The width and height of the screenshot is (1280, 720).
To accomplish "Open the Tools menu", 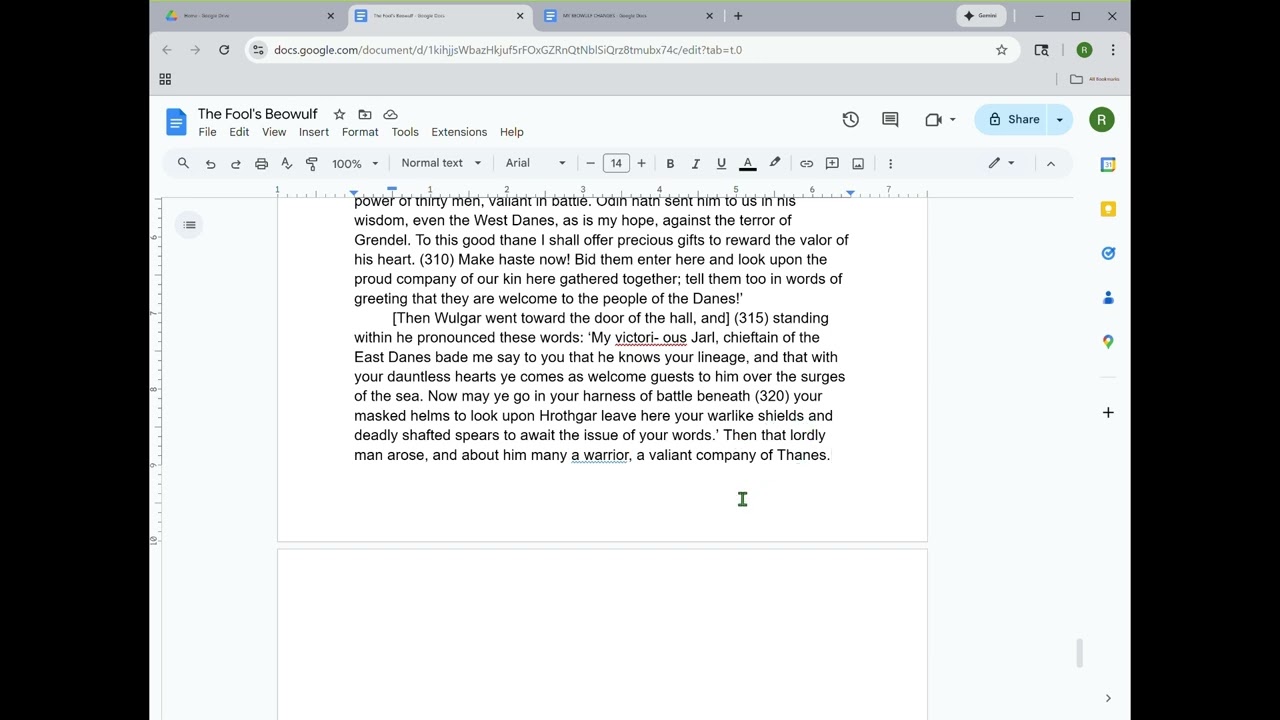I will pyautogui.click(x=405, y=132).
